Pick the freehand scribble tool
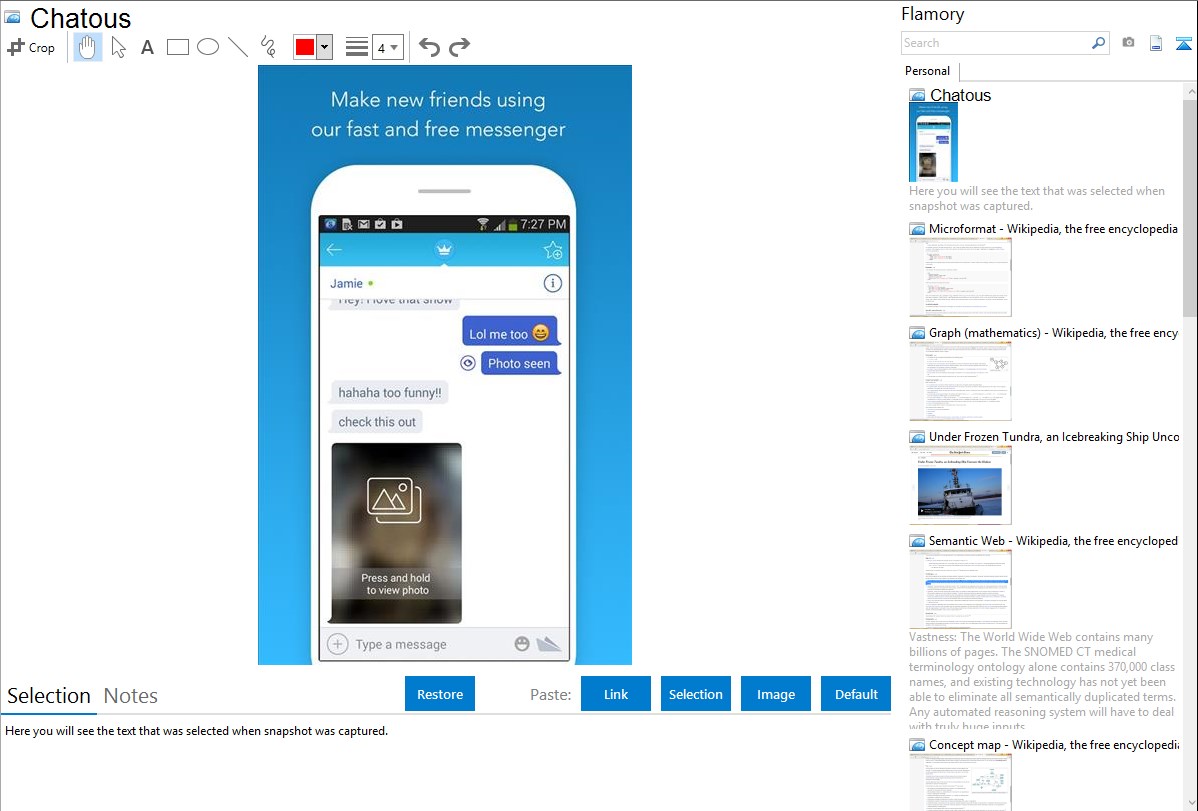This screenshot has width=1198, height=811. click(x=268, y=47)
